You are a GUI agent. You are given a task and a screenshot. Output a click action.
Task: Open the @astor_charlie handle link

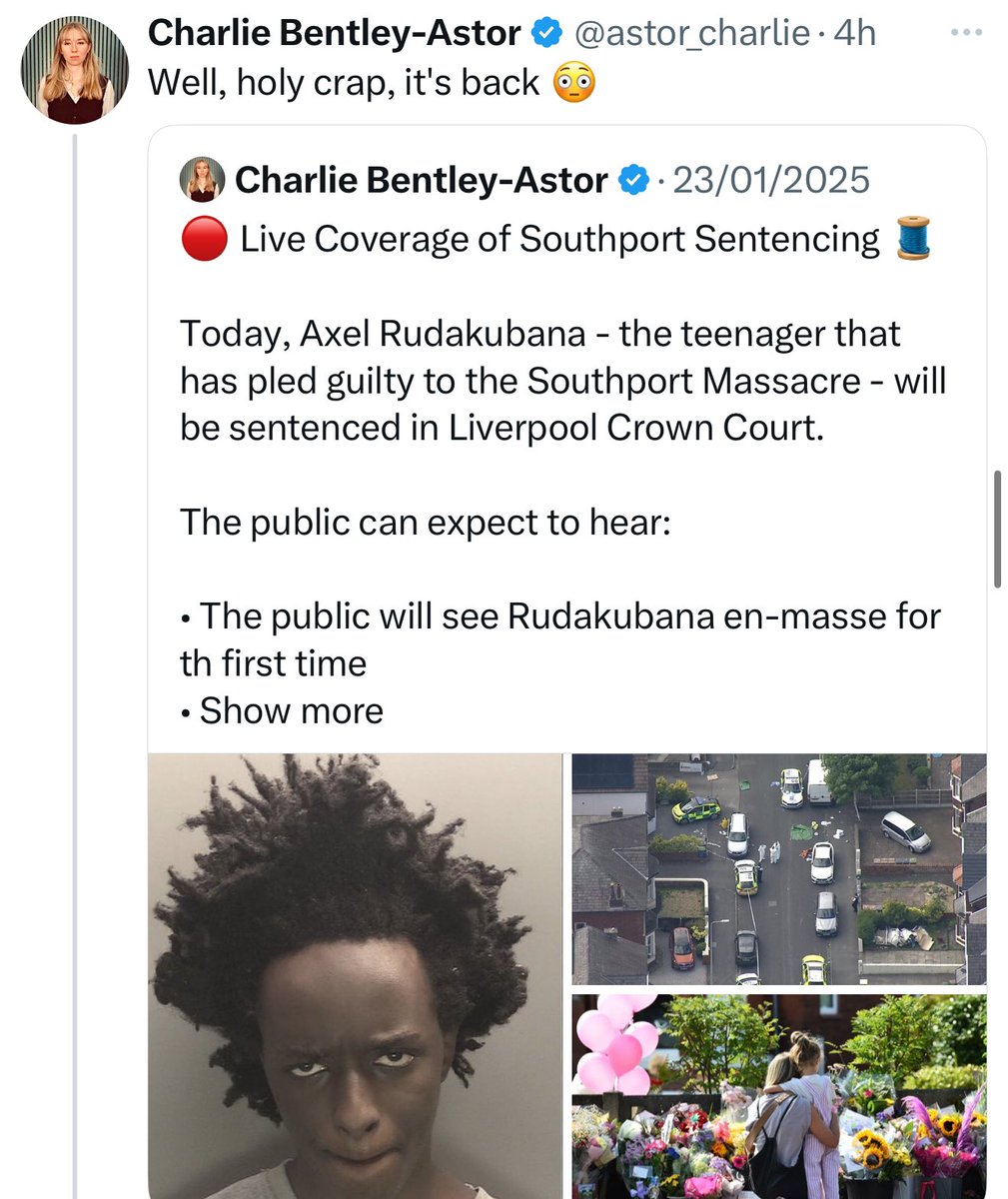[x=691, y=33]
